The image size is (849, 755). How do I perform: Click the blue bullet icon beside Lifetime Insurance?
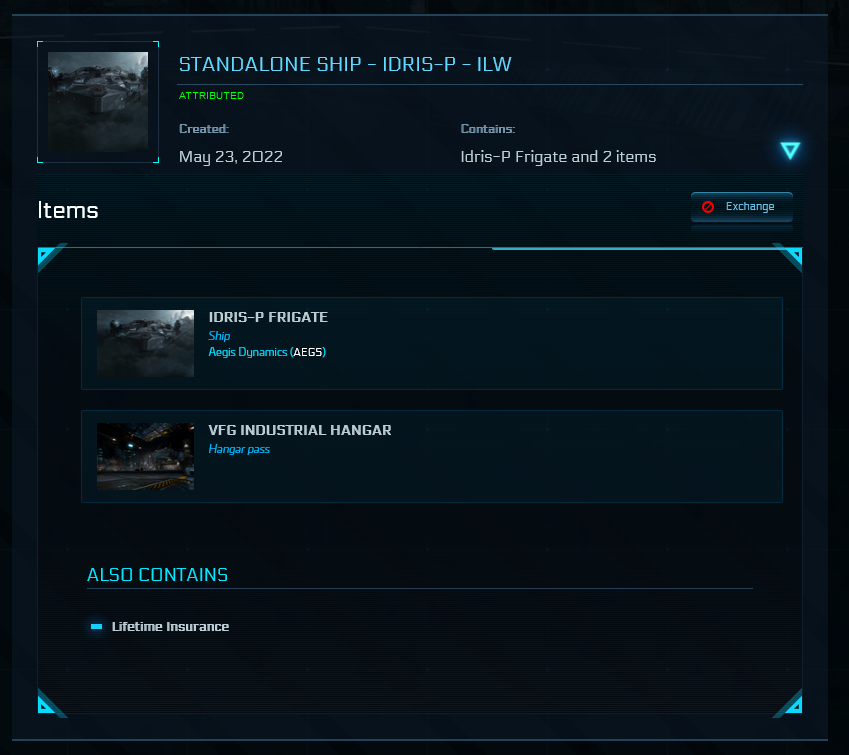point(97,627)
